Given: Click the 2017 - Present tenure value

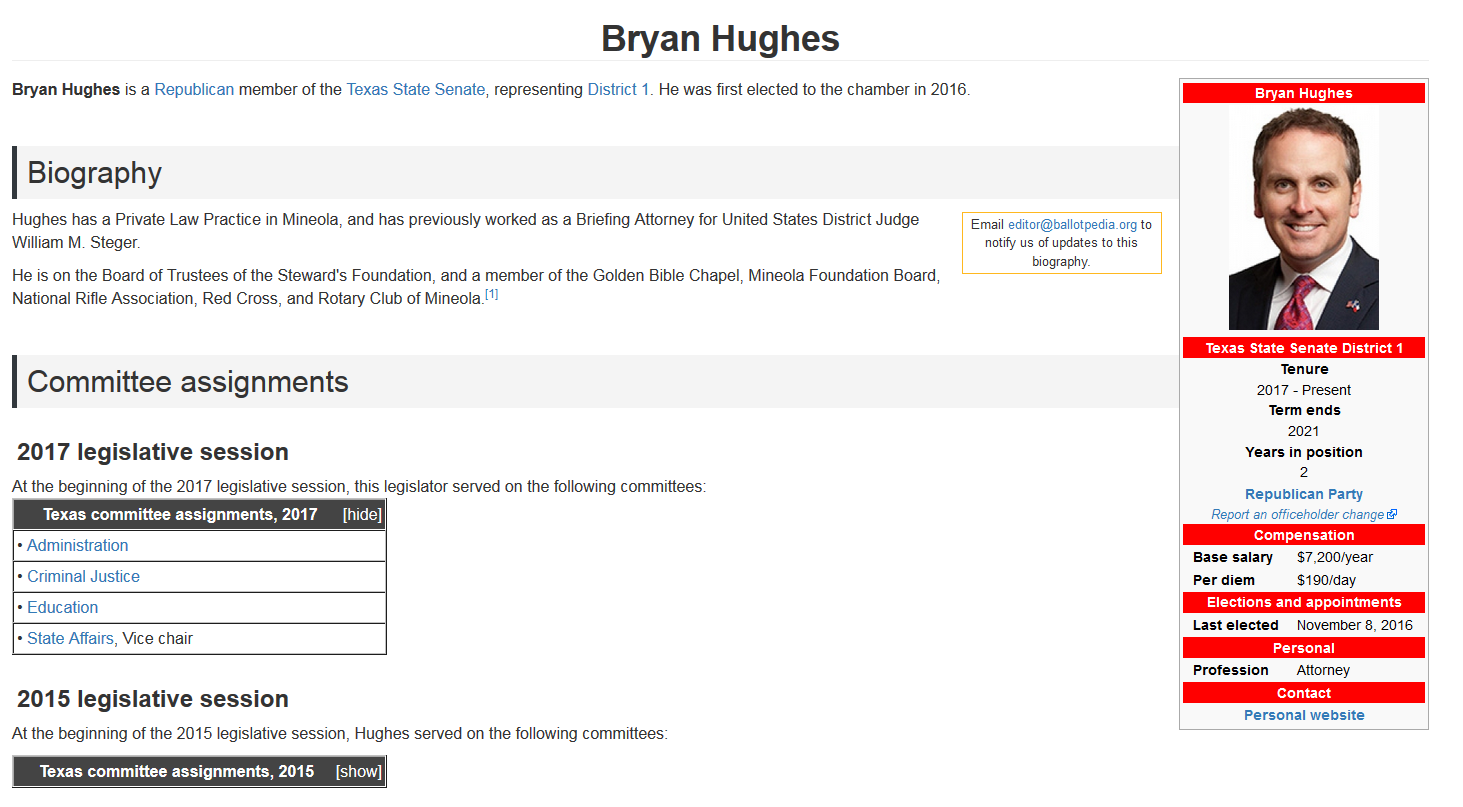Looking at the screenshot, I should [1303, 390].
